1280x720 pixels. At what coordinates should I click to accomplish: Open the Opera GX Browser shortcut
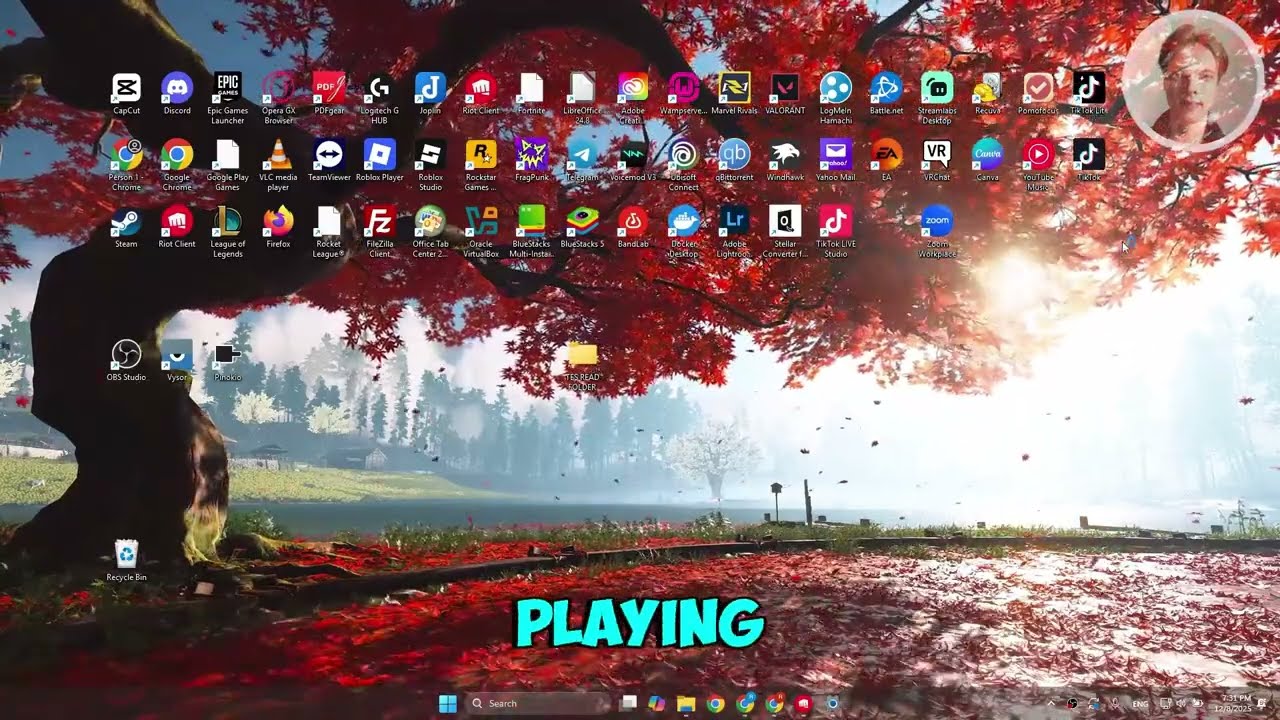click(x=278, y=88)
